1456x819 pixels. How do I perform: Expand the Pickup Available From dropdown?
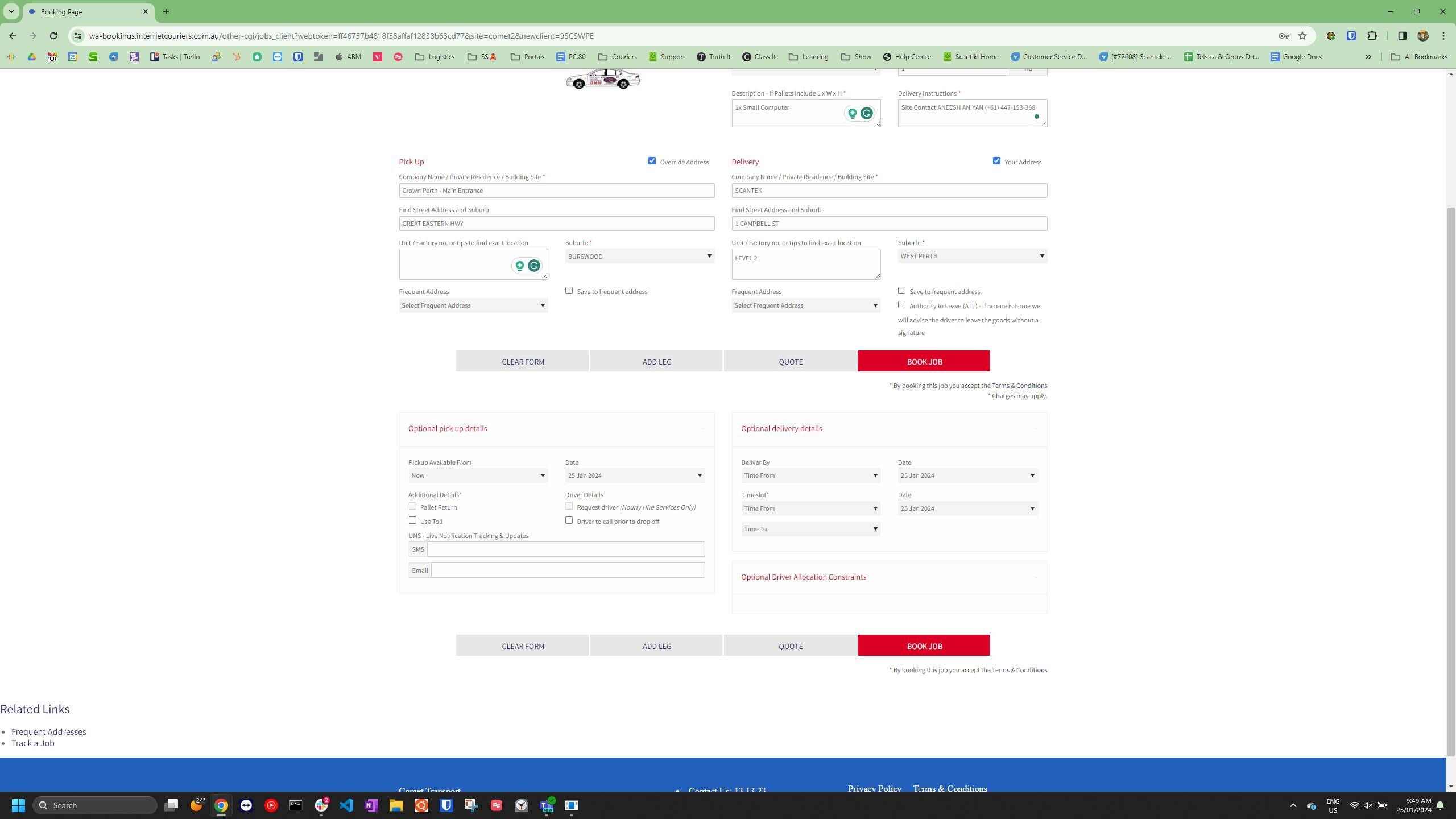[x=478, y=475]
